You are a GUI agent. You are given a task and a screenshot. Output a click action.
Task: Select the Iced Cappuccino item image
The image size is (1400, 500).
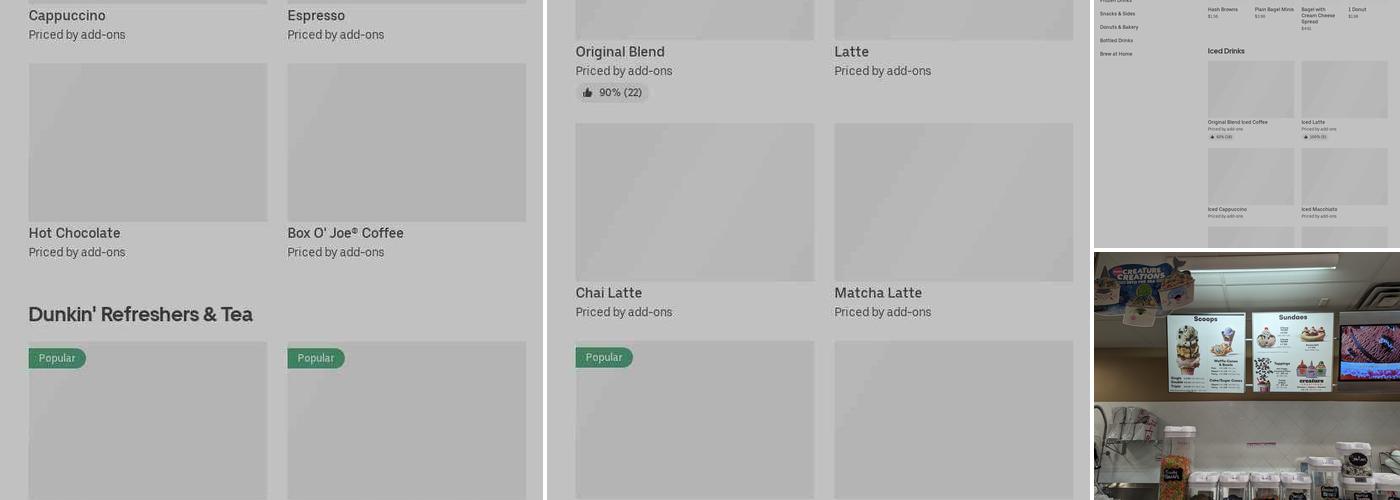pyautogui.click(x=1250, y=176)
